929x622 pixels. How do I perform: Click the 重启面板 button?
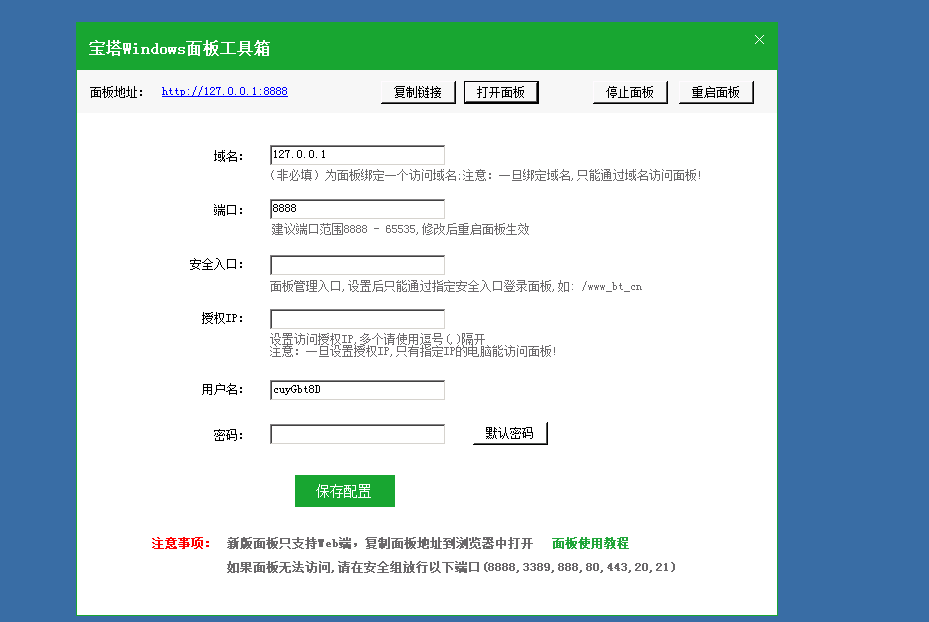716,92
